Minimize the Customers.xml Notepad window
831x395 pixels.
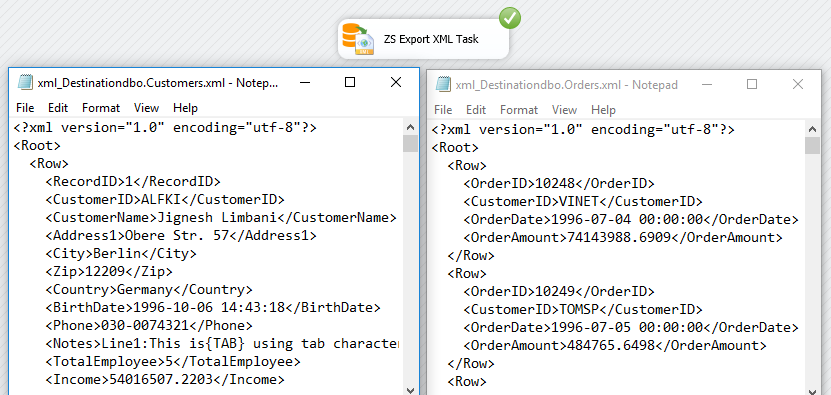[305, 82]
